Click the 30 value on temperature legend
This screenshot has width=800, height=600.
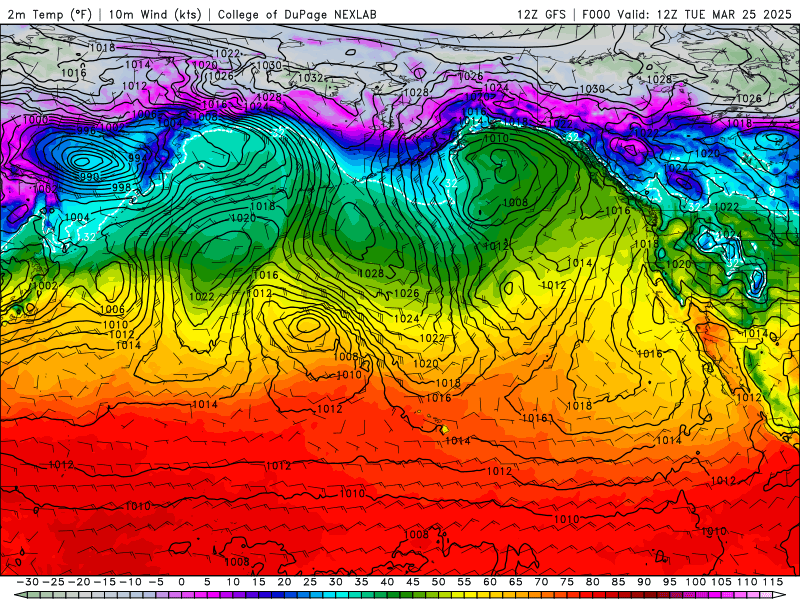coord(336,582)
